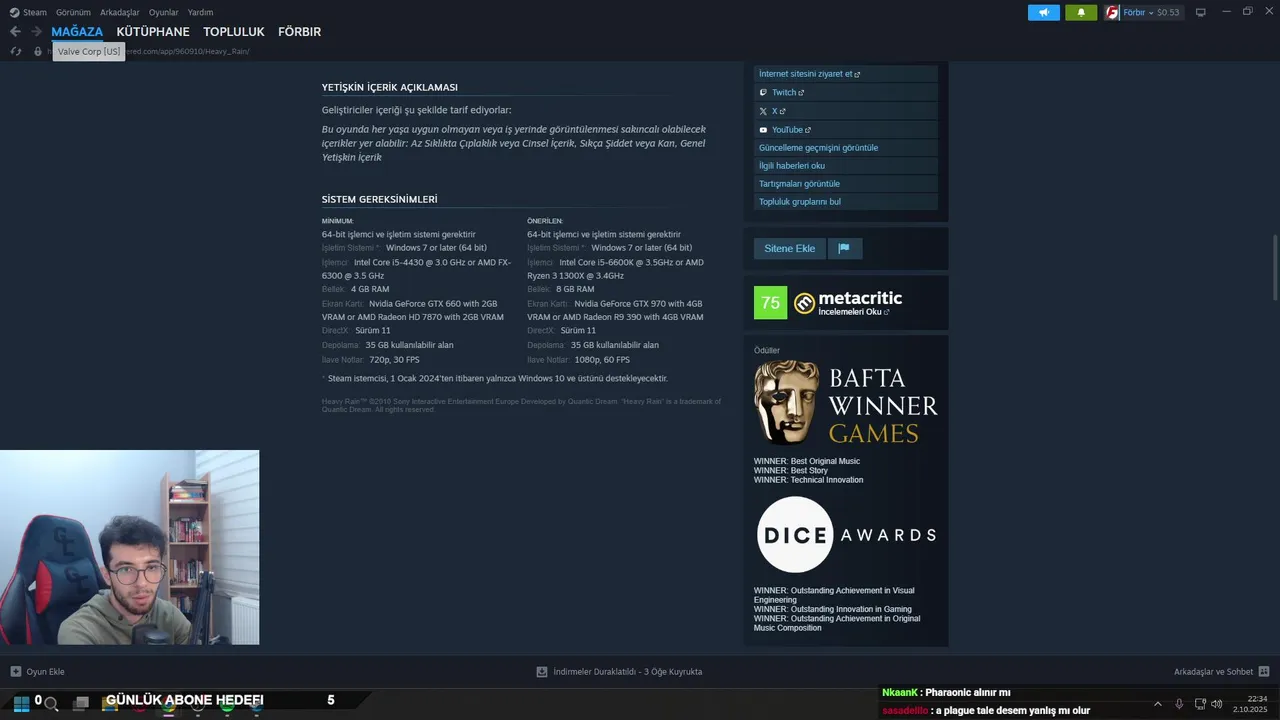The width and height of the screenshot is (1280, 720).
Task: Click the plus icon beside Oyun Ekle
Action: point(15,672)
